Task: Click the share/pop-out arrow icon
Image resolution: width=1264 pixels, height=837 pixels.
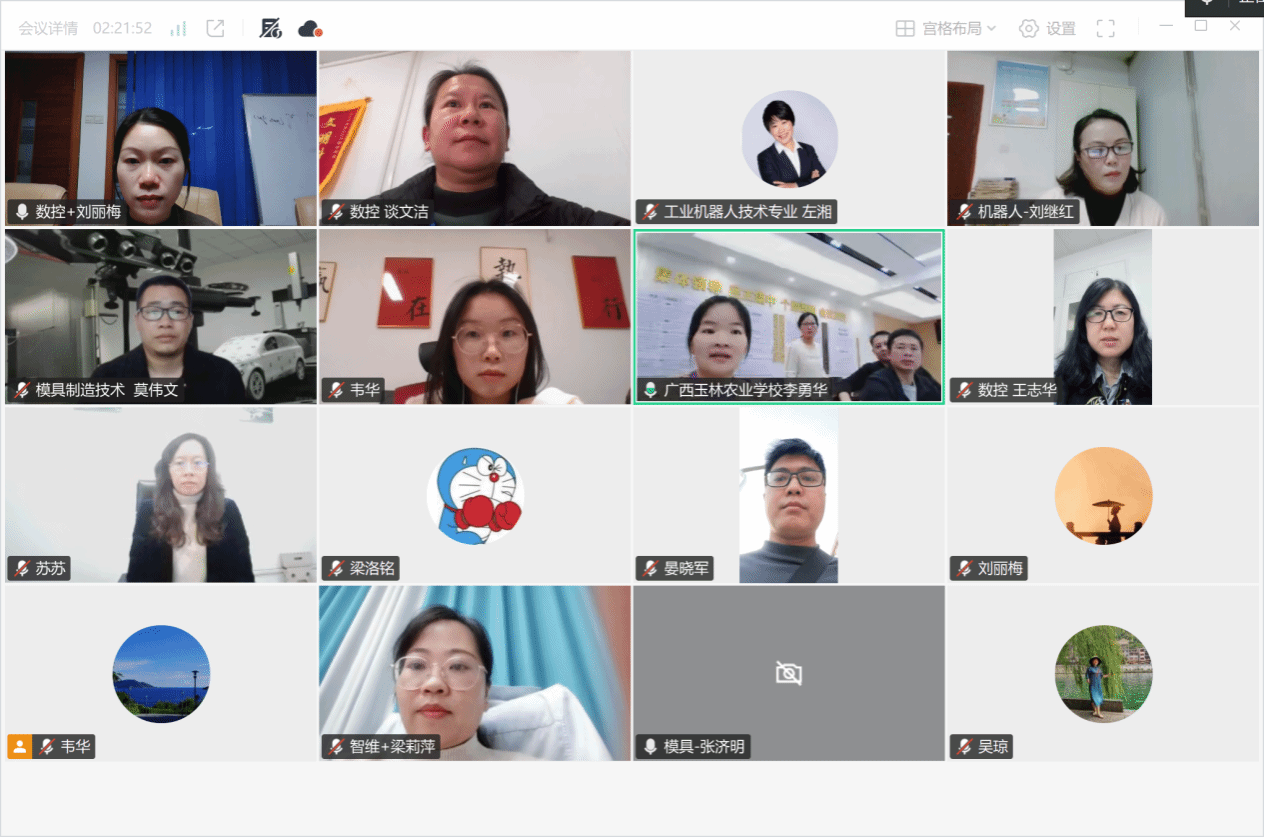Action: pos(215,29)
